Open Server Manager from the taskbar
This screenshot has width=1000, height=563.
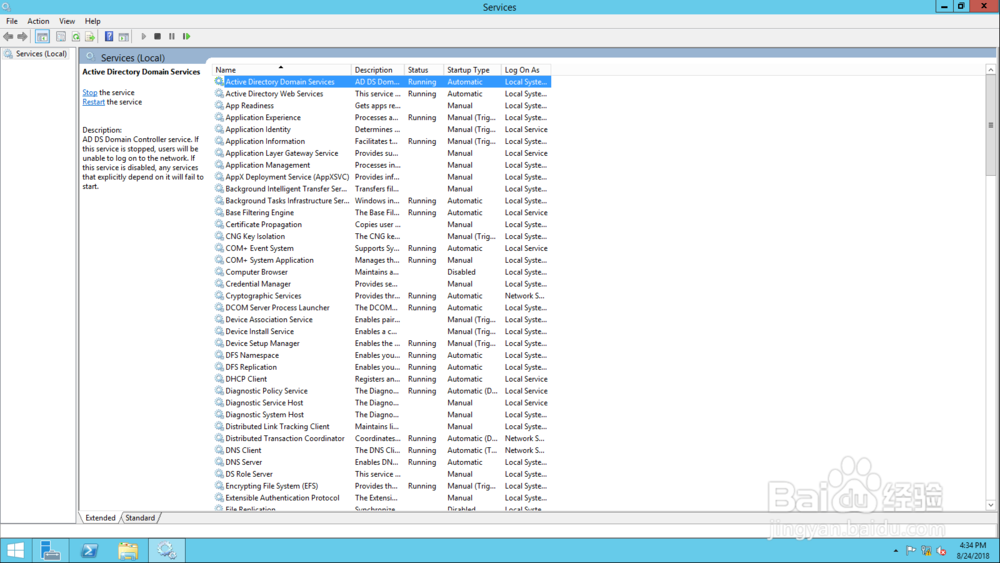click(x=50, y=550)
